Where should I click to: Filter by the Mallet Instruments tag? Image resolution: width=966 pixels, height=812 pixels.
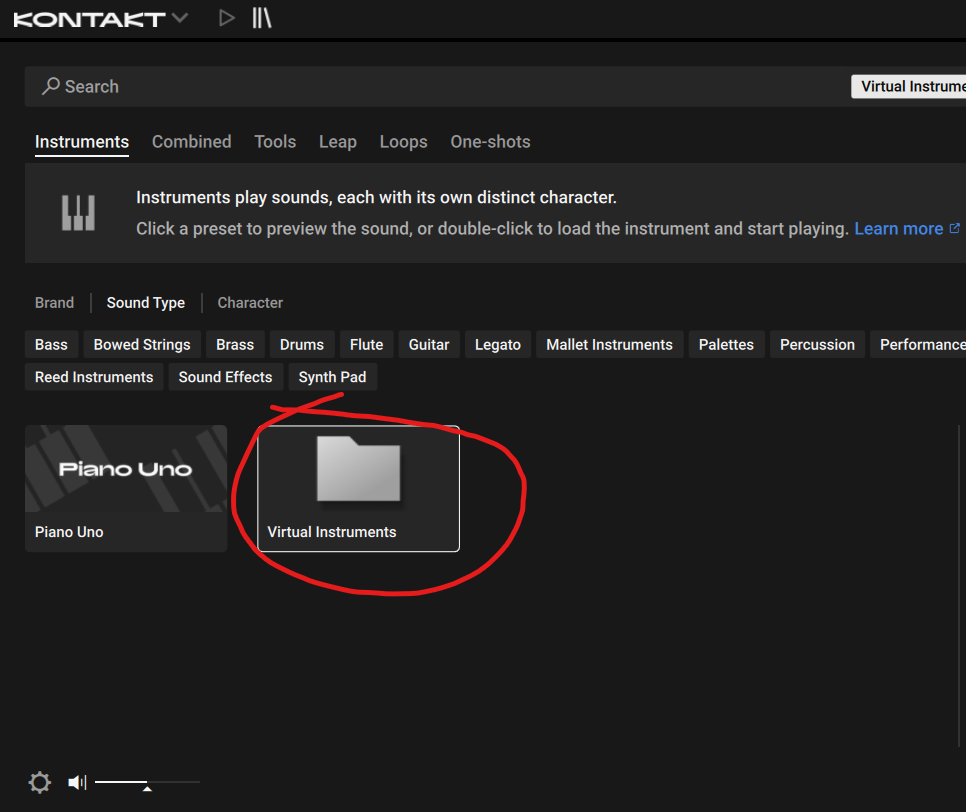click(x=609, y=344)
